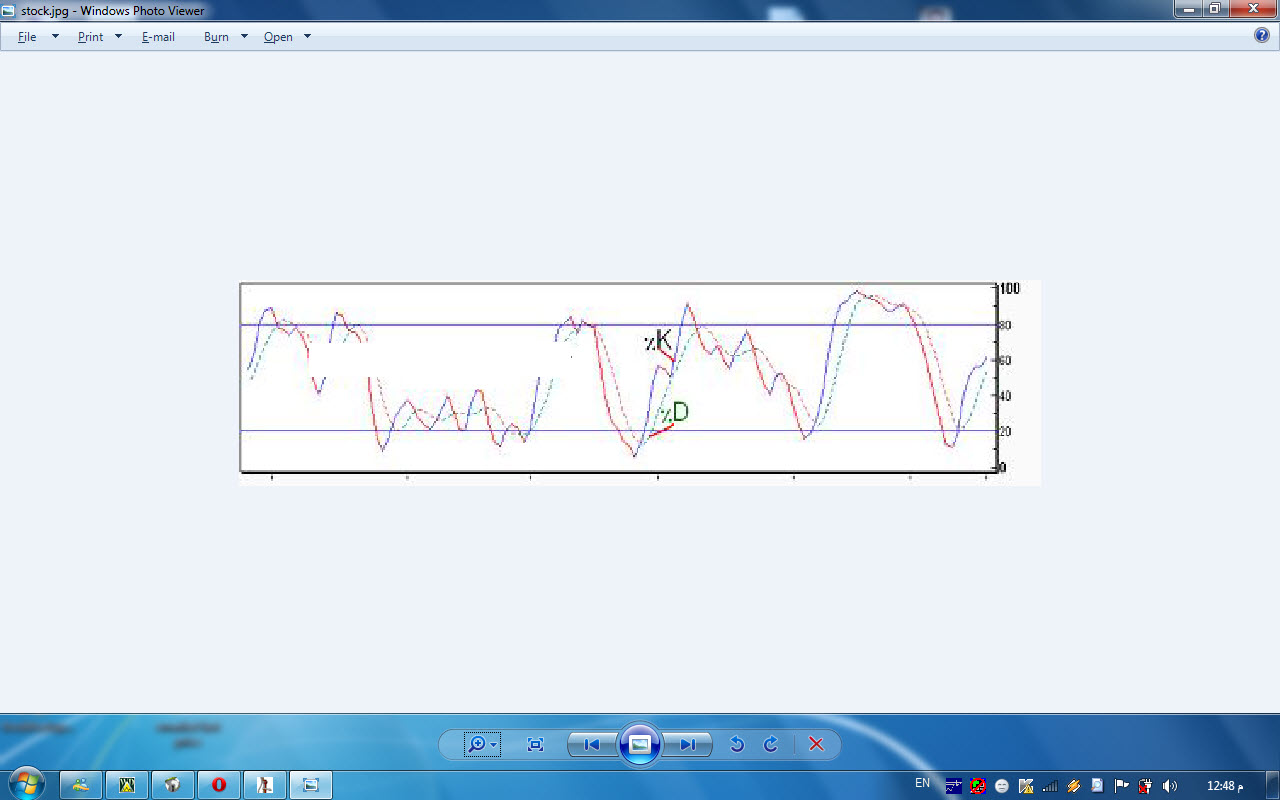
Task: Open the yellow-and-black taskbar app icon
Action: tap(127, 786)
